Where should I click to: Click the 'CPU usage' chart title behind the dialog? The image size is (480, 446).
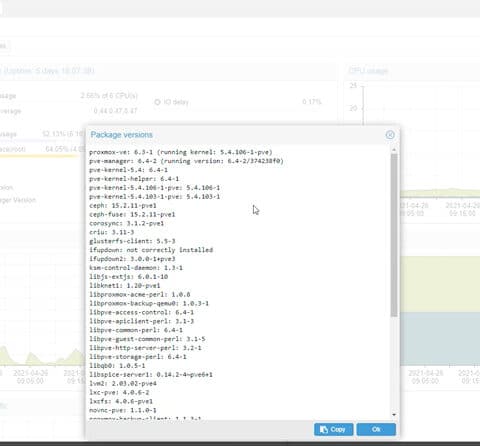368,71
